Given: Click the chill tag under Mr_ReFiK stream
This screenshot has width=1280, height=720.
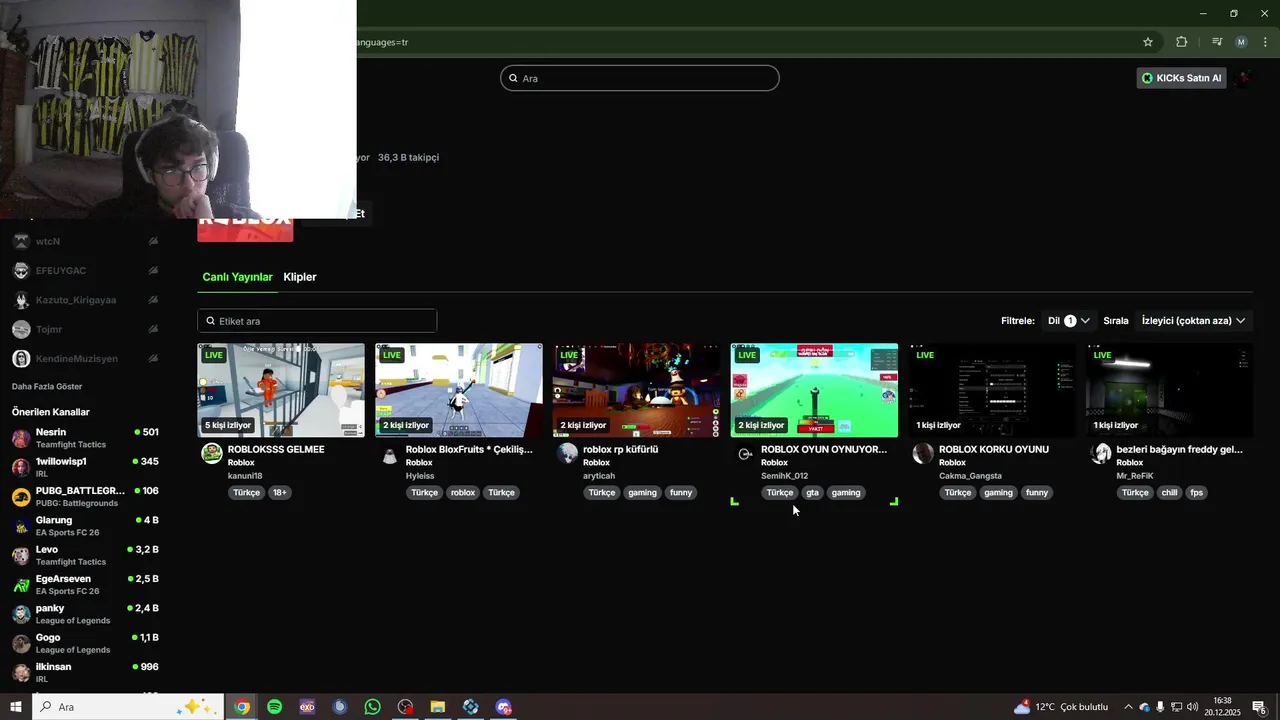Looking at the screenshot, I should pos(1169,493).
